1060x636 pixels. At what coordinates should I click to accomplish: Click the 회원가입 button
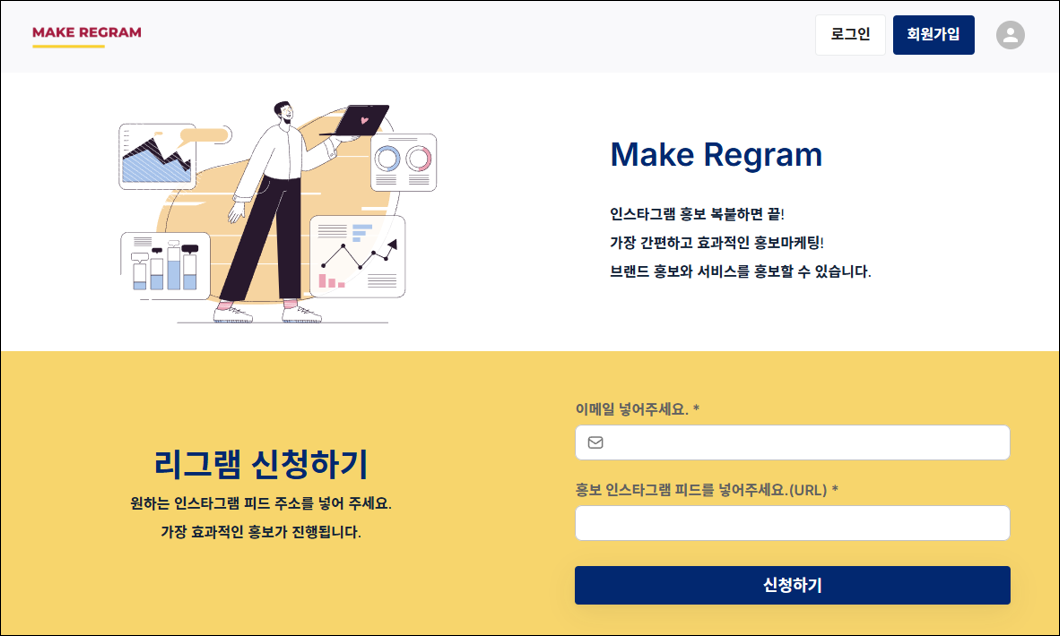934,35
